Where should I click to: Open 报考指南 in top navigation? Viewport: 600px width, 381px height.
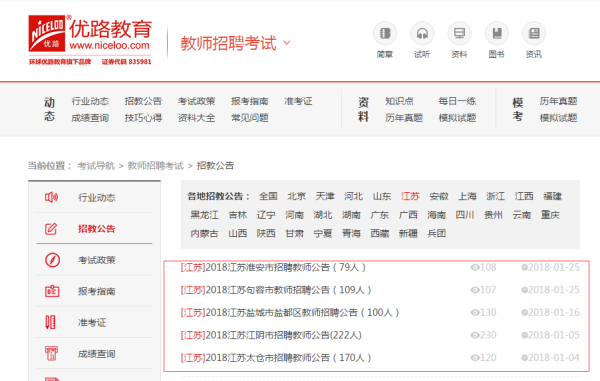[x=249, y=101]
